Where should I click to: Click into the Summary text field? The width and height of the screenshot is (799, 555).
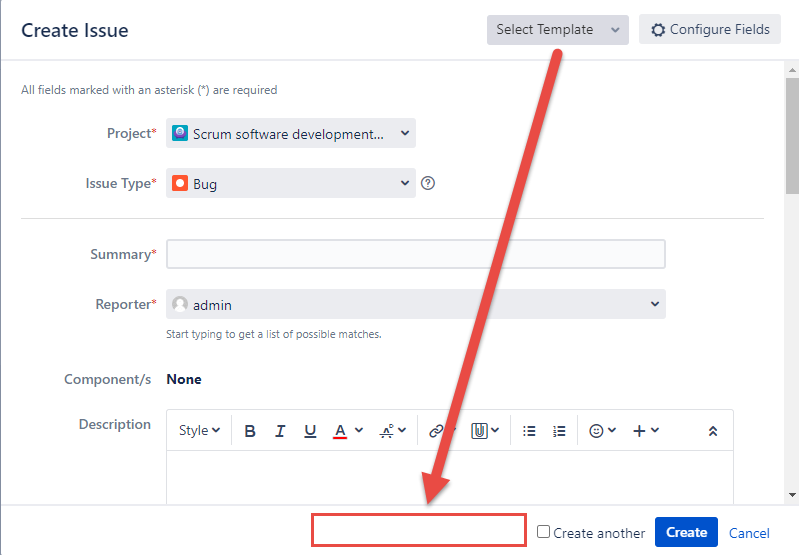415,254
